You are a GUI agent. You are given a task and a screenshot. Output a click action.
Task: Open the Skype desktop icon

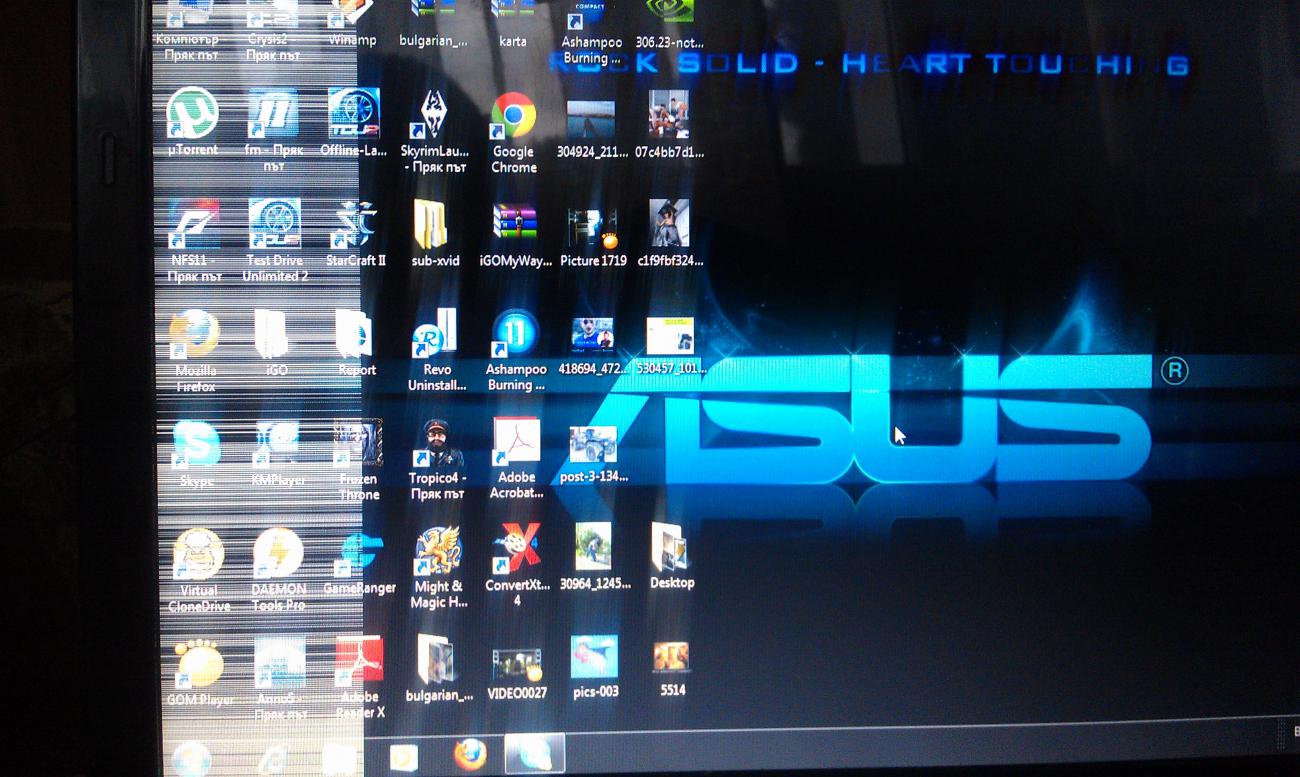point(196,446)
